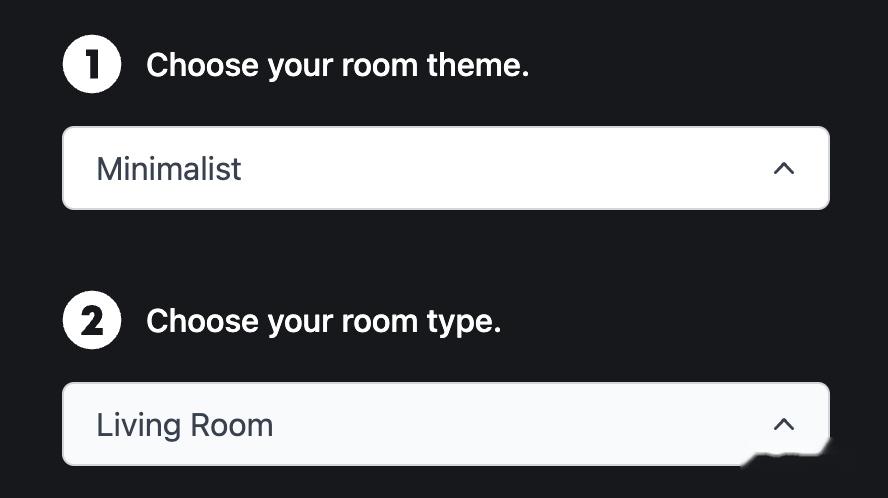Click the empty middle of the room type combo box

500,424
